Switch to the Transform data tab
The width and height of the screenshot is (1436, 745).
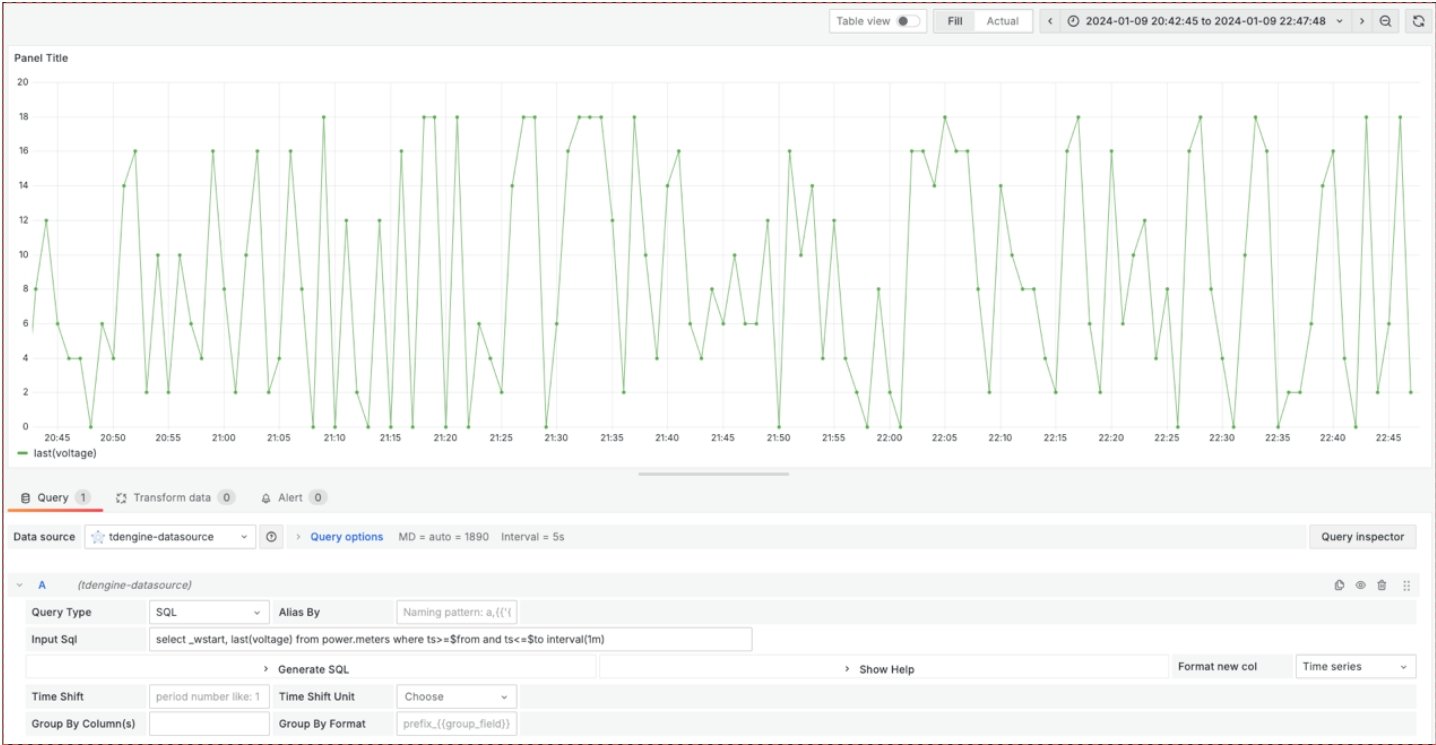point(173,497)
